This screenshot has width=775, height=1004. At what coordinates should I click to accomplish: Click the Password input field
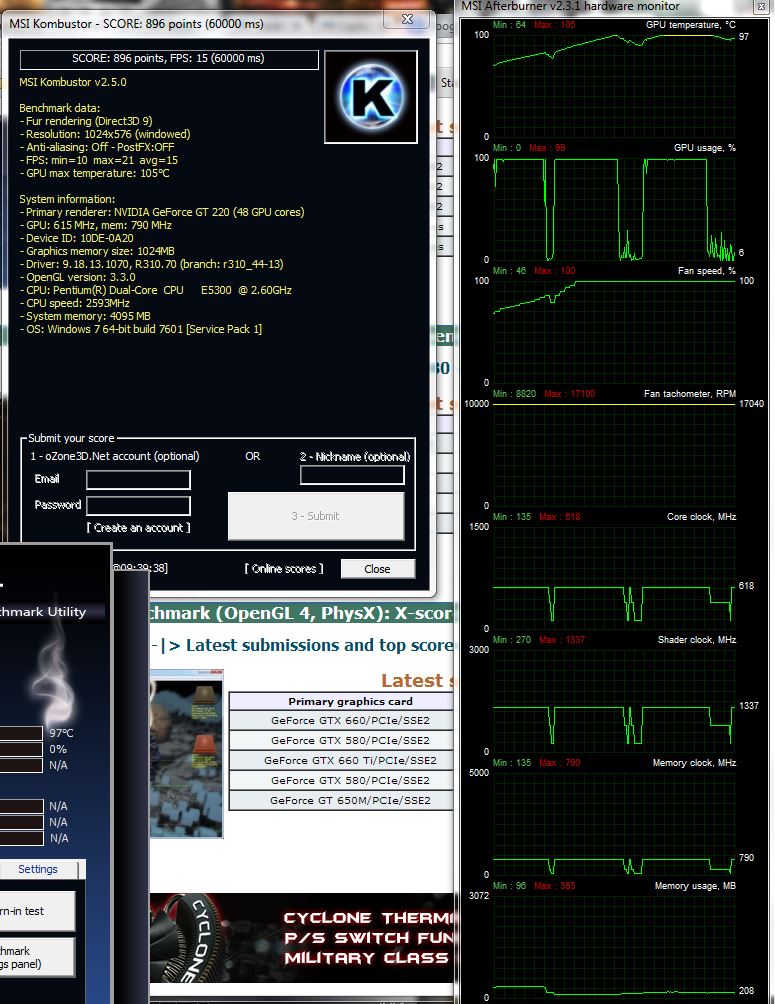click(138, 506)
